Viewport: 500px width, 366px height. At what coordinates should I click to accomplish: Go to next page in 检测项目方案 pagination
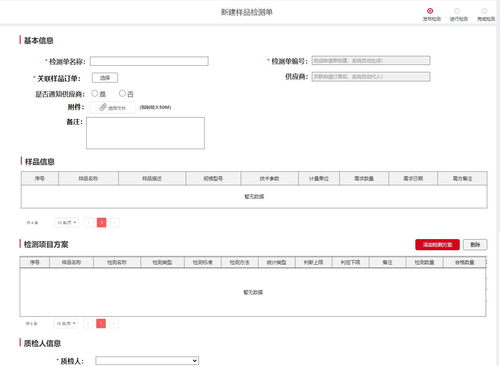[114, 323]
